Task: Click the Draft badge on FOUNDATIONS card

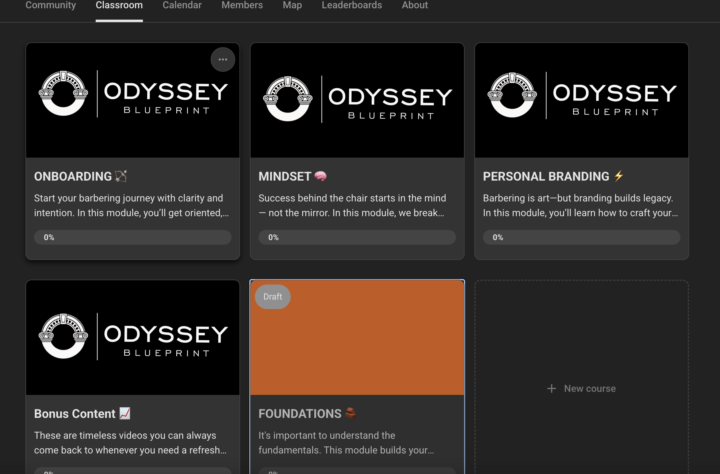Action: 273,297
